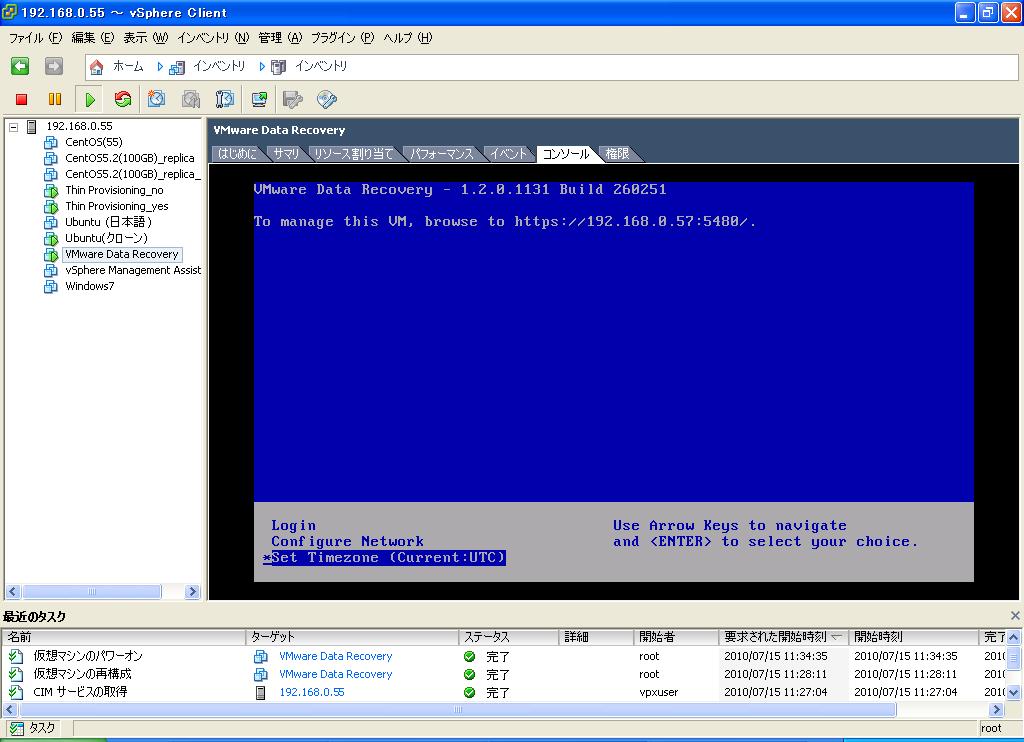Click the forward navigation arrow
Screen dimensions: 1024x742
(x=54, y=66)
